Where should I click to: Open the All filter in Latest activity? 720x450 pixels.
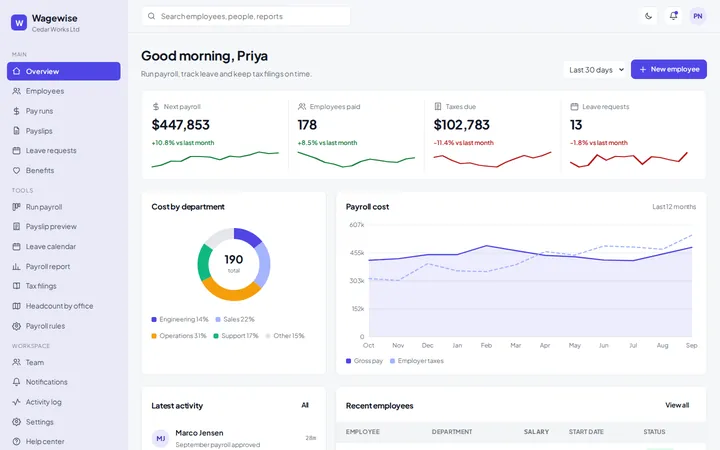point(305,405)
